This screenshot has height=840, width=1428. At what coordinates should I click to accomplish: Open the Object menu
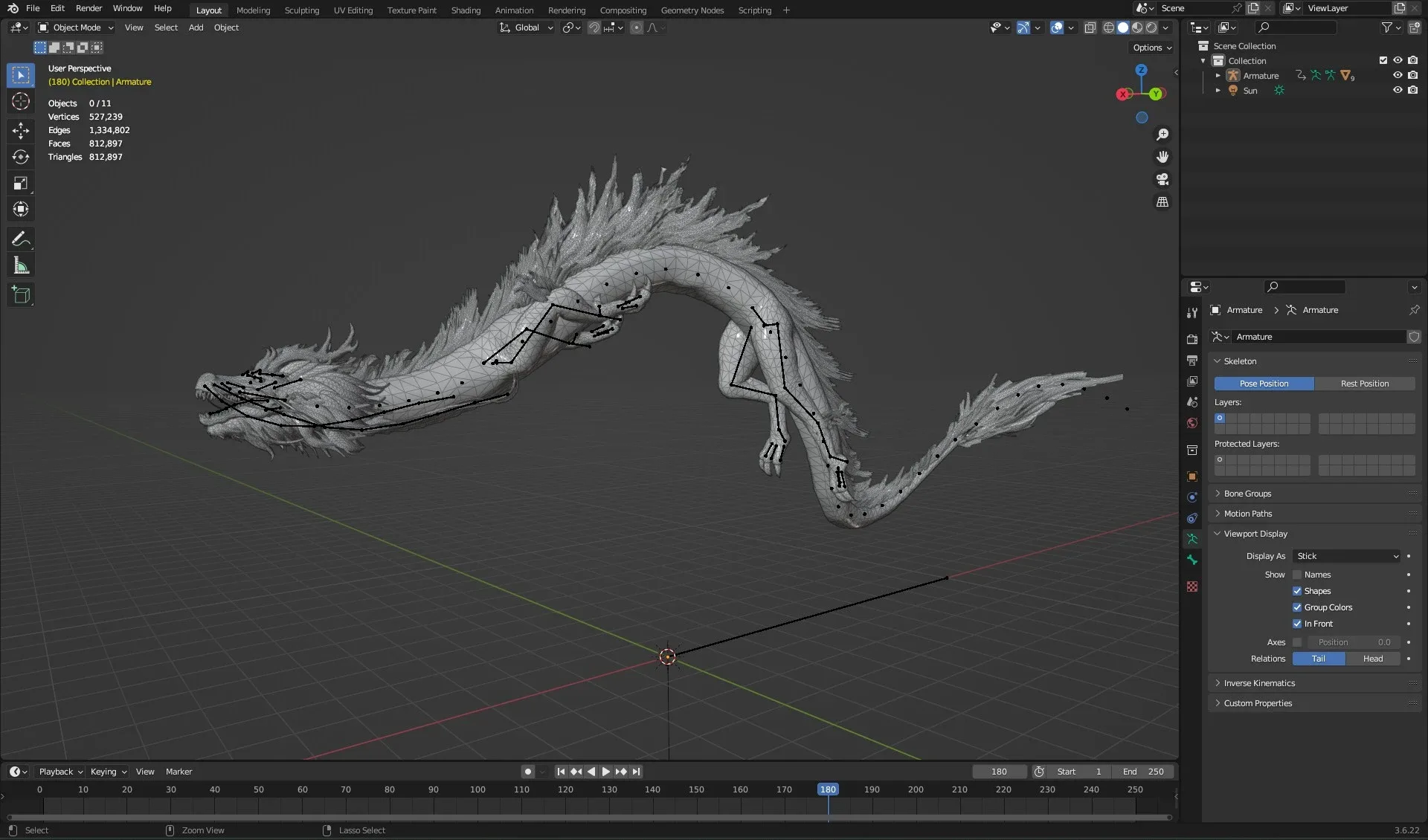[x=227, y=28]
